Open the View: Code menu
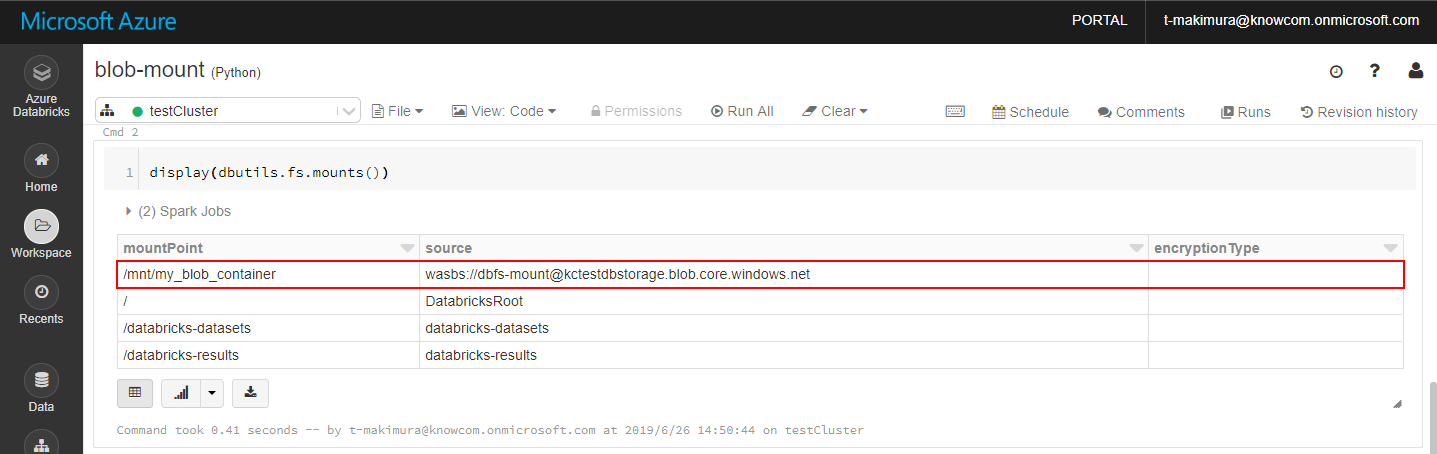Screen dimensions: 1437x454 pos(504,111)
